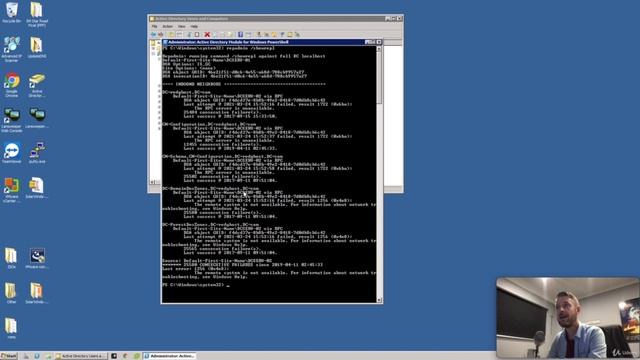Click the PowerShell window scroll down arrow
Image resolution: width=640 pixels, height=360 pixels.
coord(379,300)
